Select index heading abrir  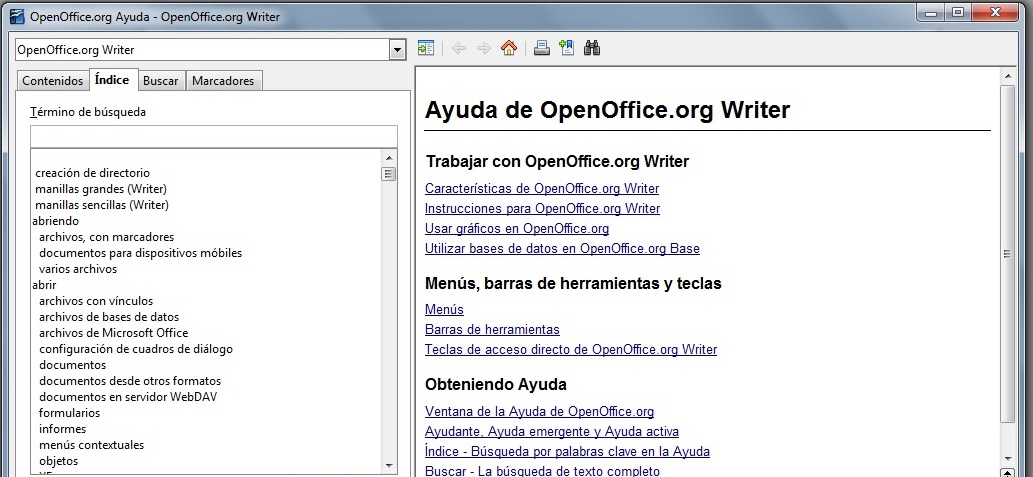[44, 285]
